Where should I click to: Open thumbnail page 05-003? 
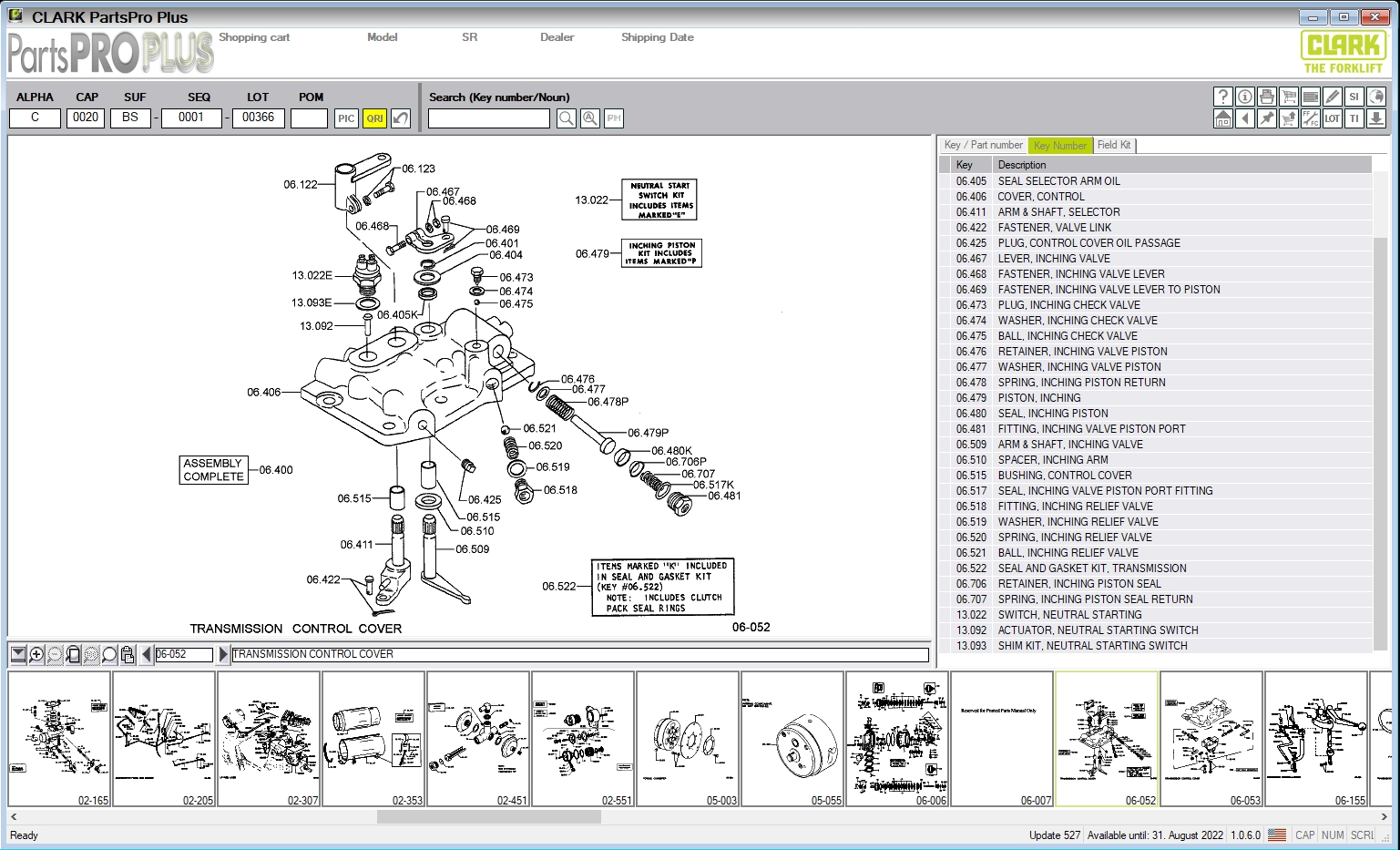click(688, 739)
